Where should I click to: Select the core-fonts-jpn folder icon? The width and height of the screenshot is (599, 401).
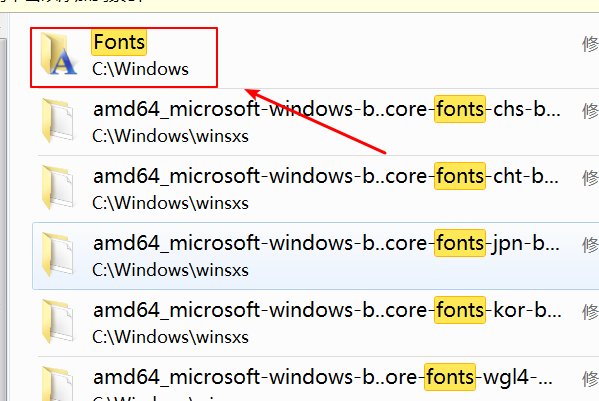pyautogui.click(x=57, y=254)
